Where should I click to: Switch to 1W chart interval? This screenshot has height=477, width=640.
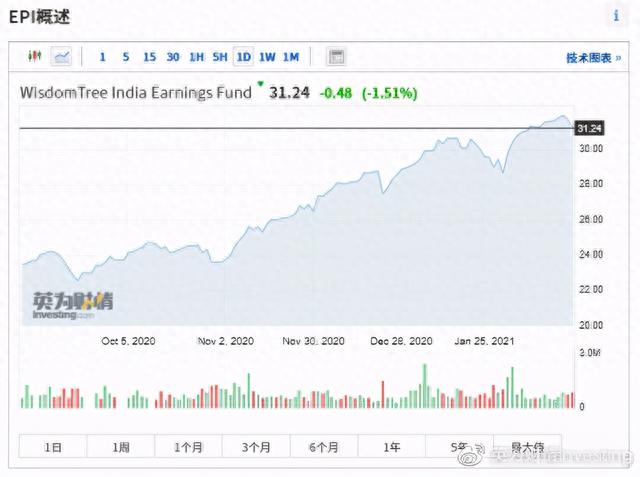[x=267, y=57]
